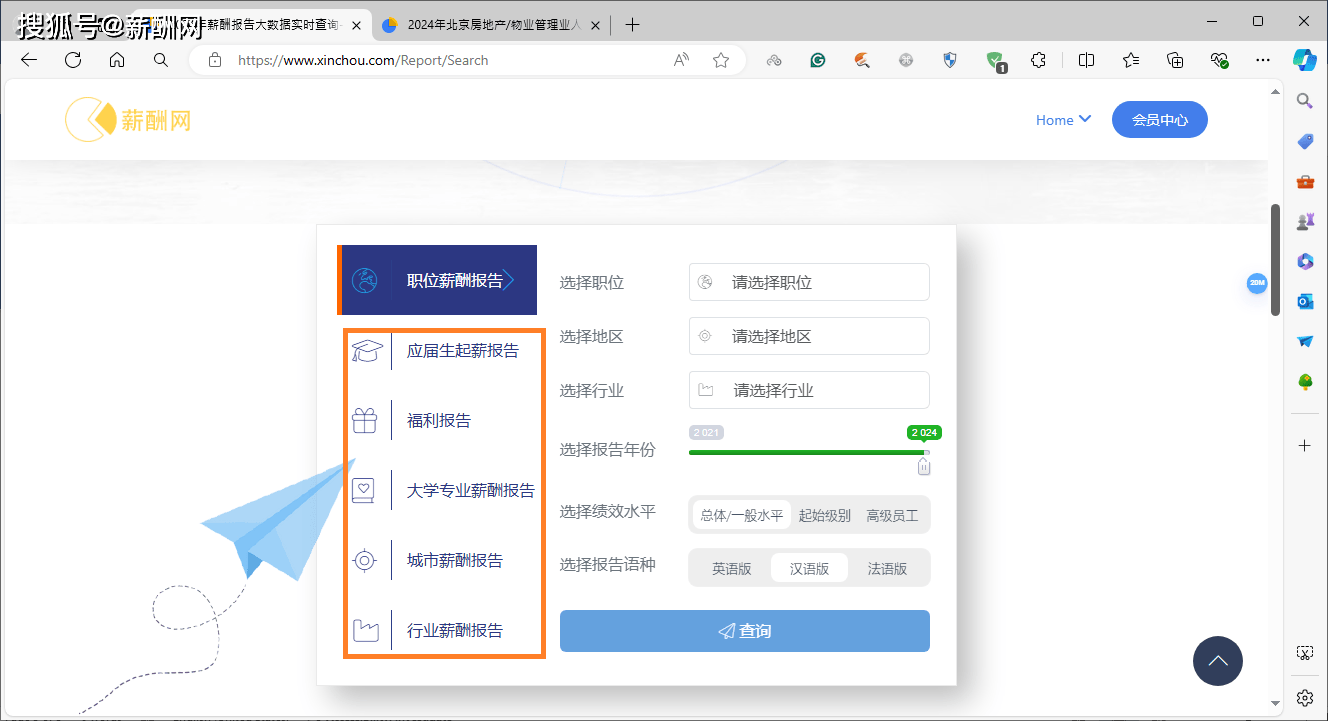Choose 法语版 report language
This screenshot has height=721, width=1328.
[x=887, y=568]
